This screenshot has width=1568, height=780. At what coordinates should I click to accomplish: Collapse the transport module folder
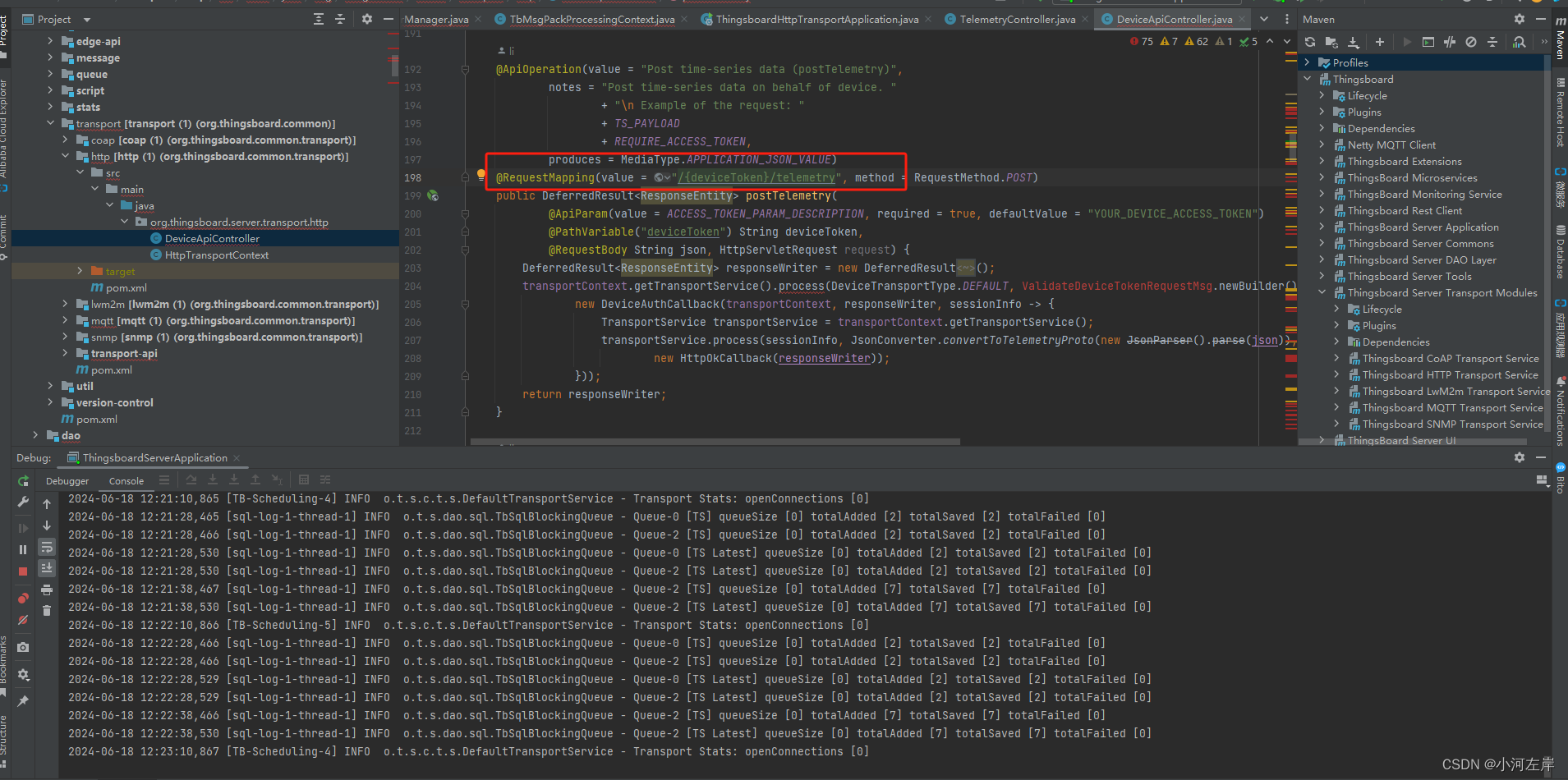click(50, 123)
